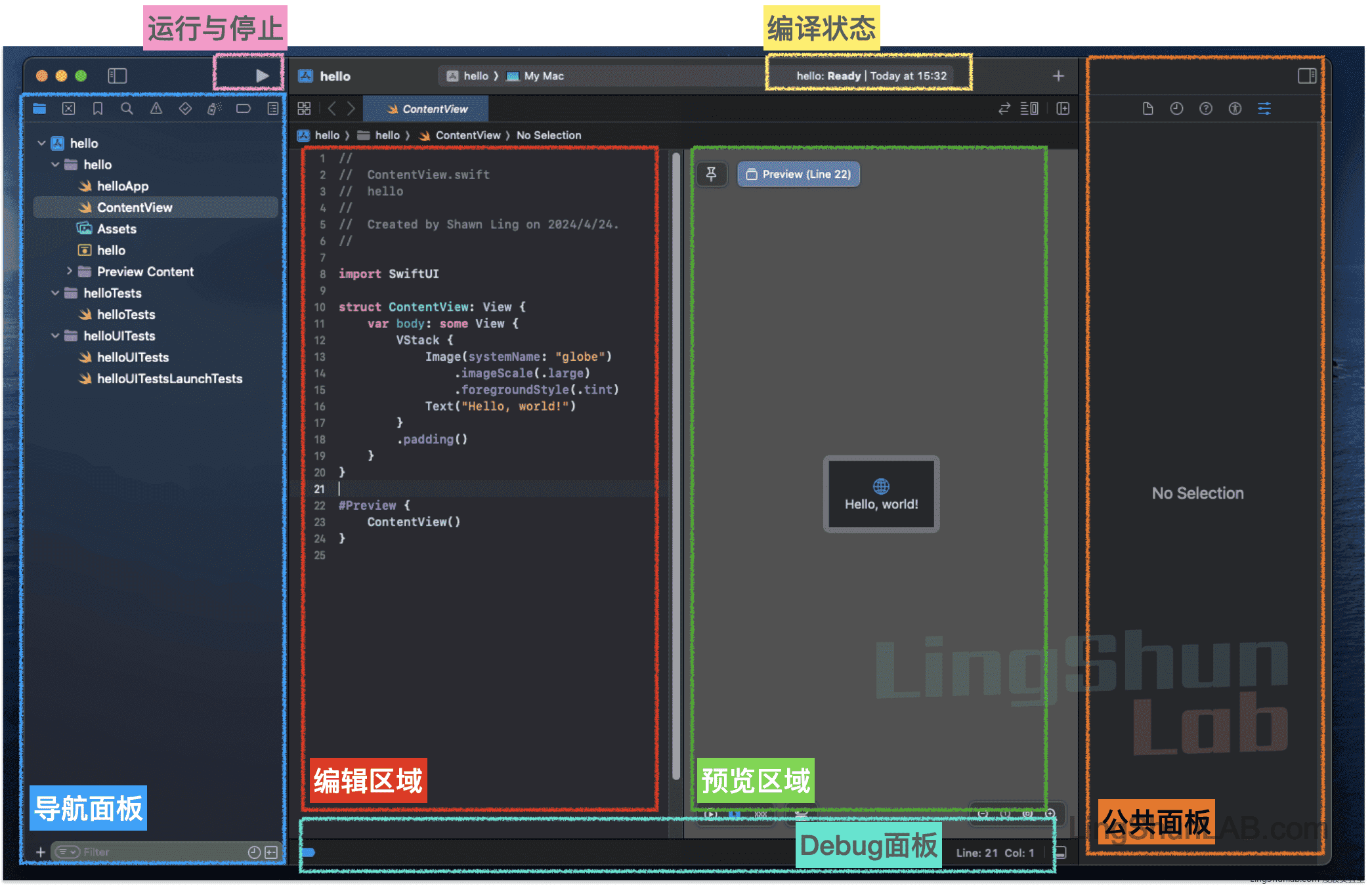Click the pin preview icon
Screen dimensions: 1372x891
(711, 174)
